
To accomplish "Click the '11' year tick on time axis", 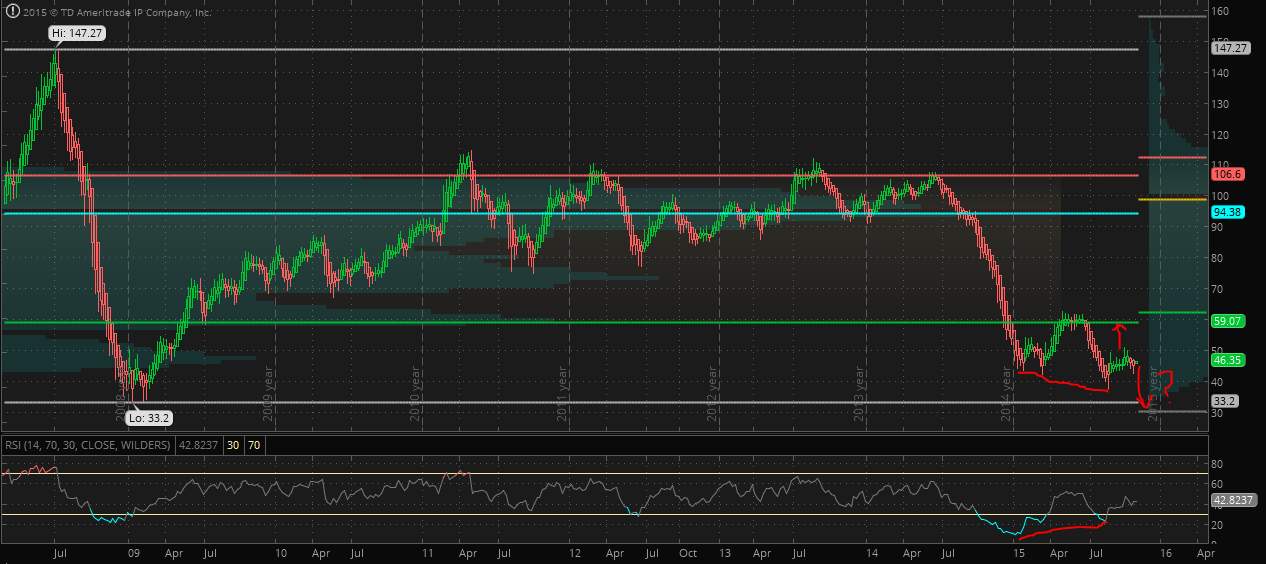I will pos(427,552).
